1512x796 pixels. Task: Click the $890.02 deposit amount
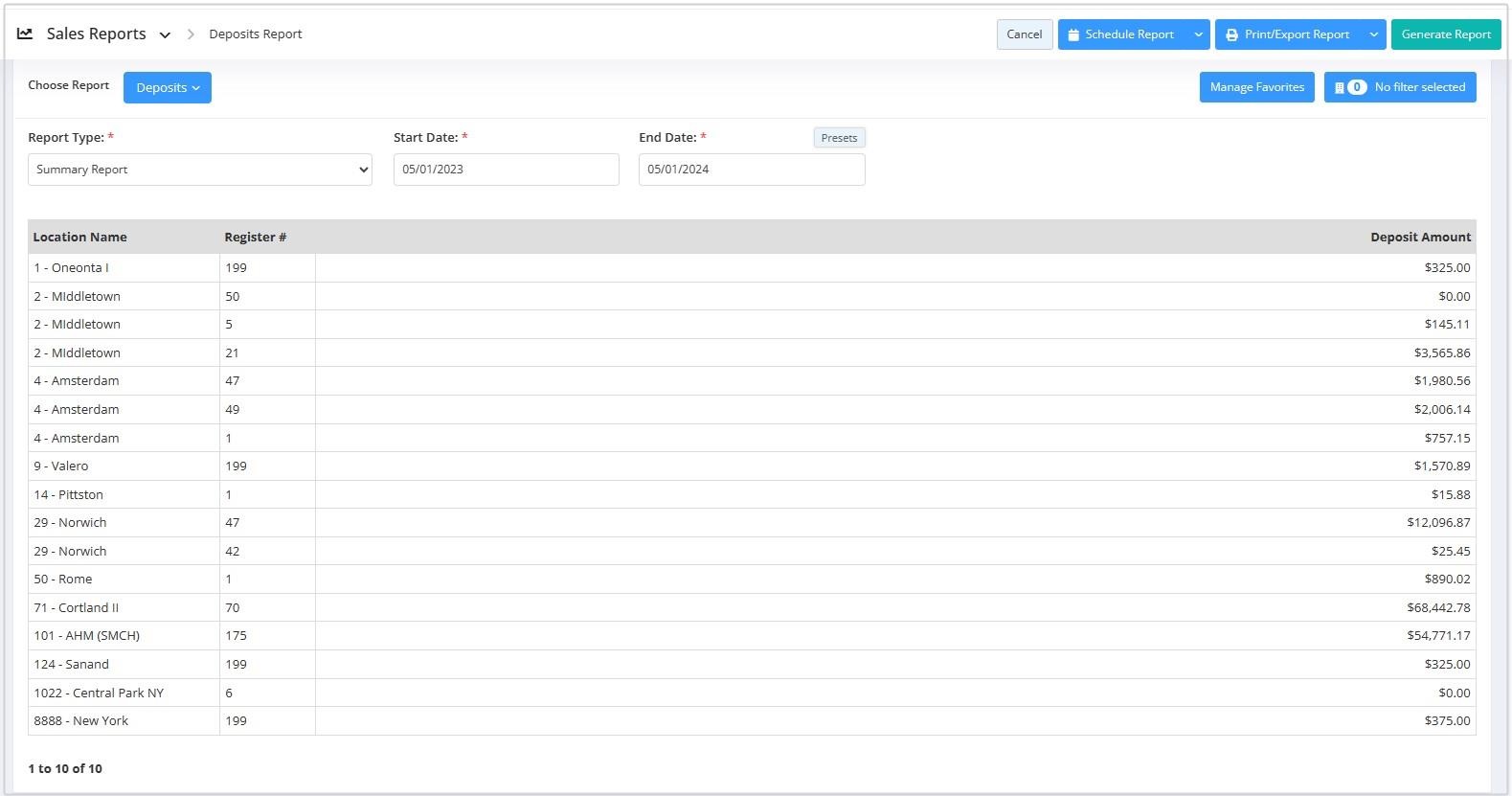(x=1447, y=579)
